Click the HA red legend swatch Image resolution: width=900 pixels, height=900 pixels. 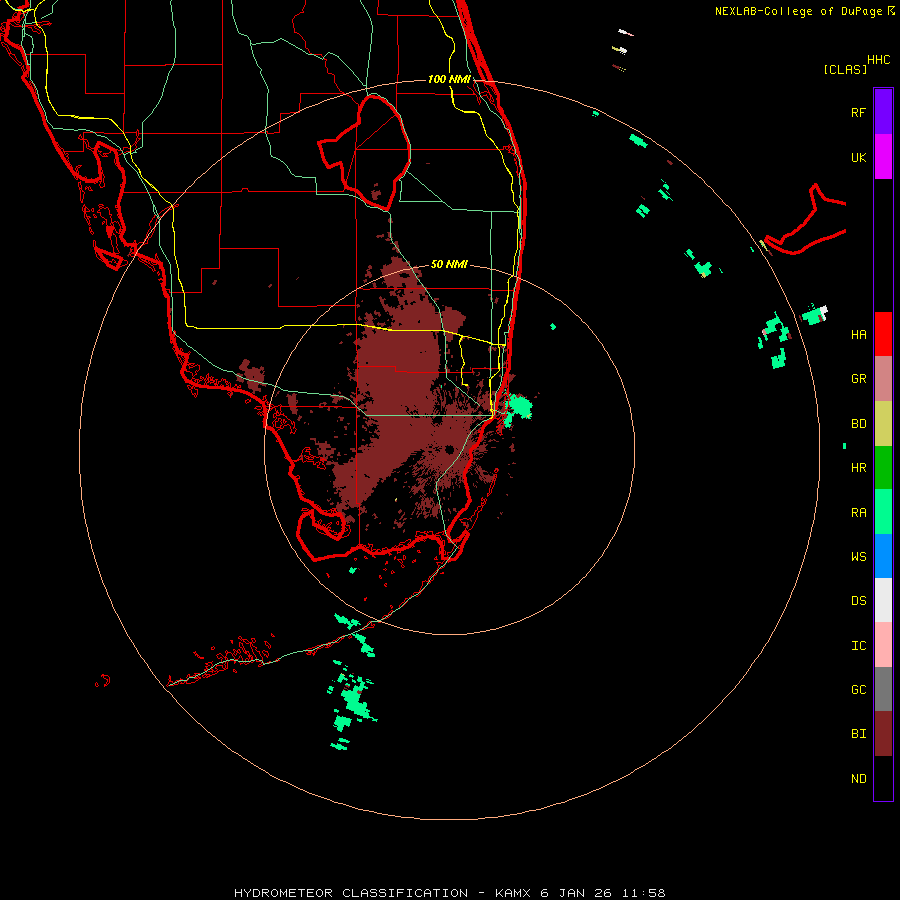click(x=883, y=334)
